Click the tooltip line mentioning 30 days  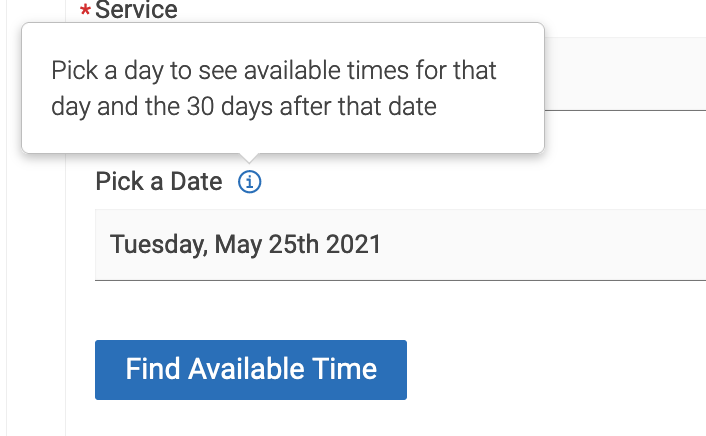[x=244, y=107]
